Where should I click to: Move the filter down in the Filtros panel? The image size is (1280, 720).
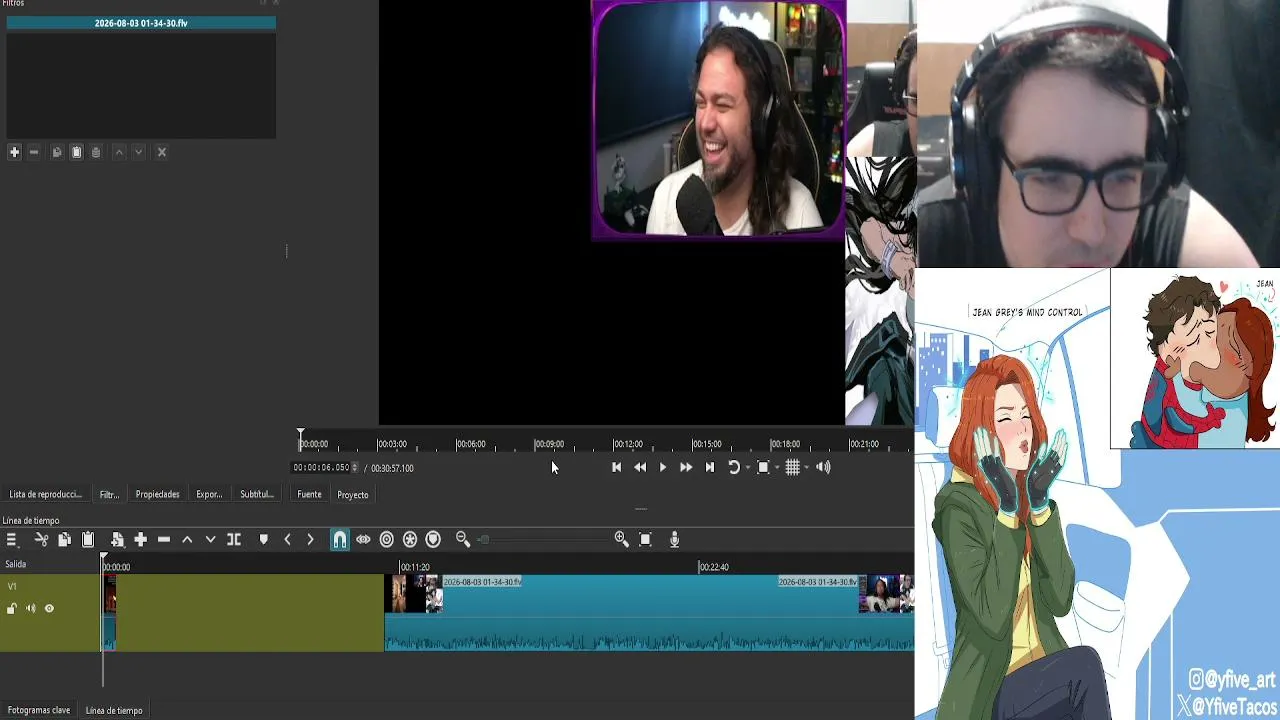click(x=139, y=152)
